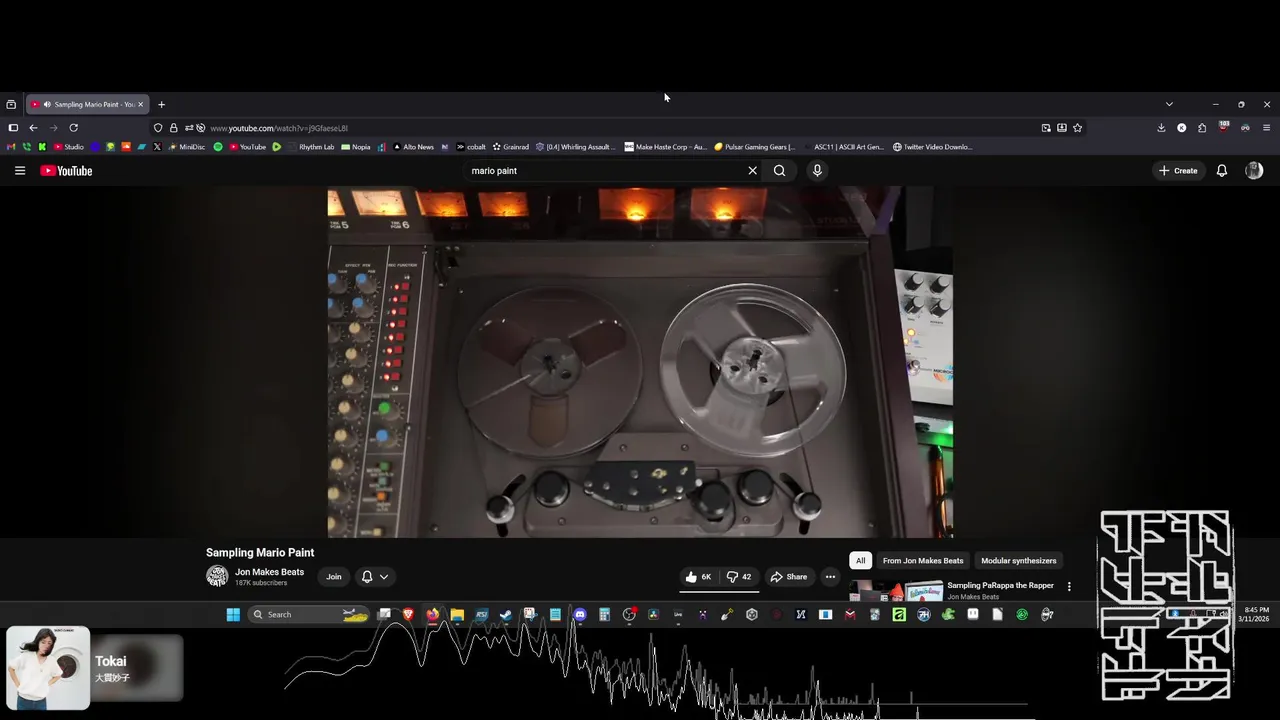The width and height of the screenshot is (1280, 720).
Task: Go back one page
Action: (33, 128)
